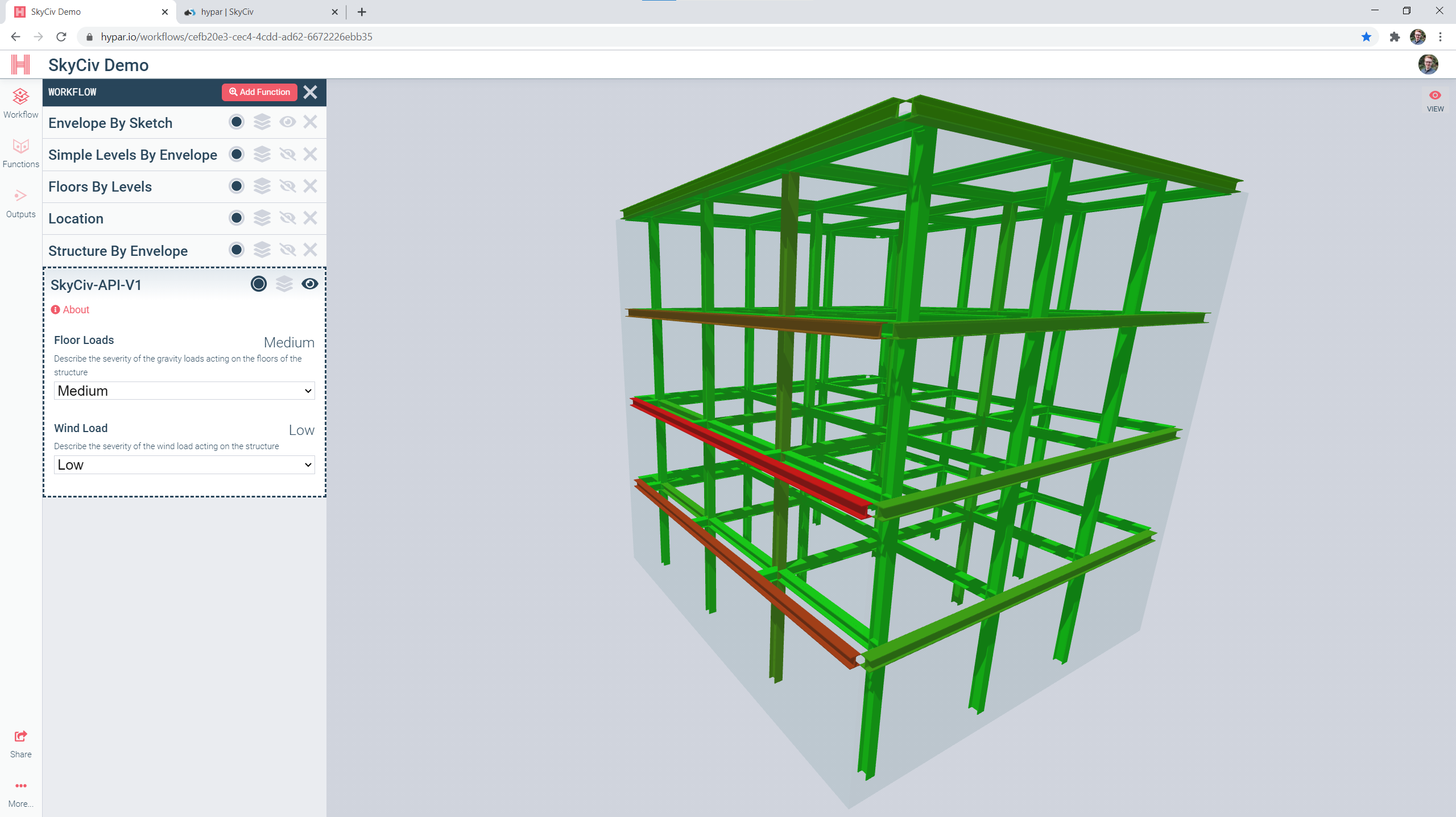
Task: Click the More options icon in sidebar
Action: click(20, 786)
